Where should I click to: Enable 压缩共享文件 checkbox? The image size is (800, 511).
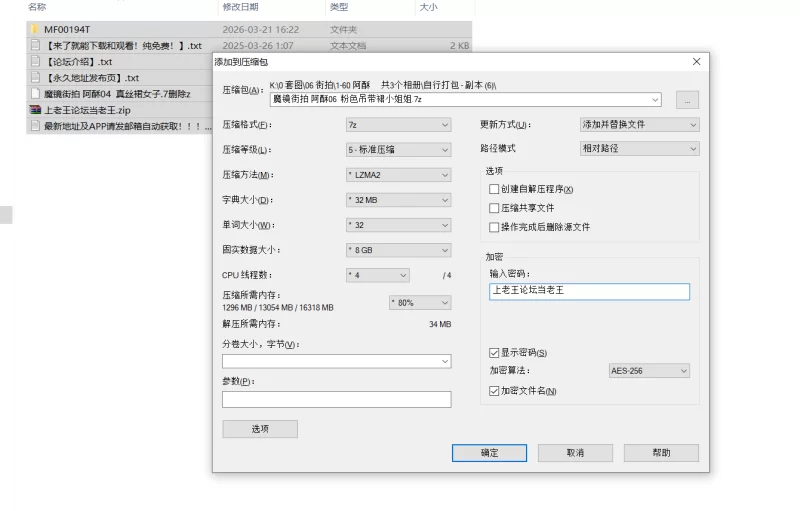click(494, 208)
